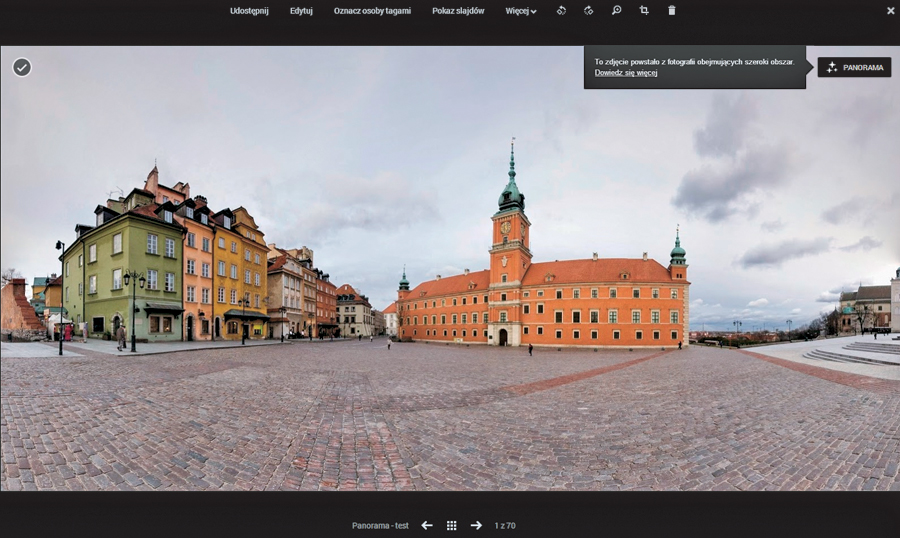Go to next photo arrow
The width and height of the screenshot is (900, 538).
pos(476,525)
